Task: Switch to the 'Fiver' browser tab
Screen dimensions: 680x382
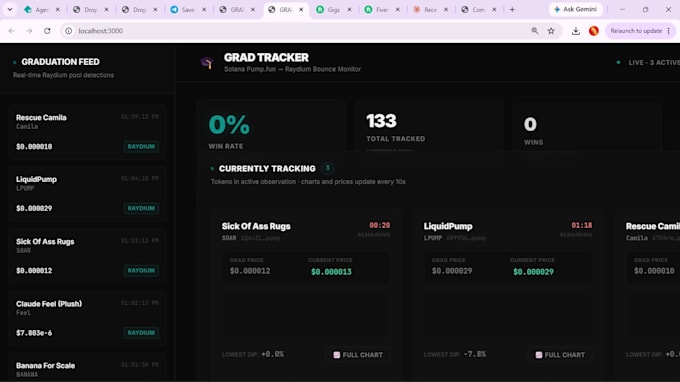Action: 382,10
